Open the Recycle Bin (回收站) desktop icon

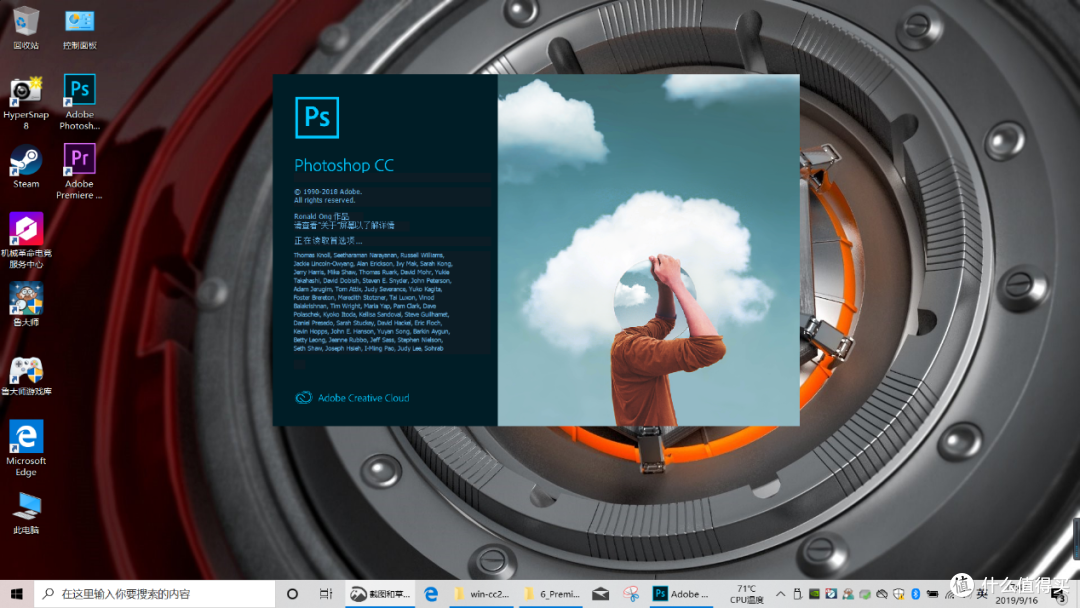(25, 28)
